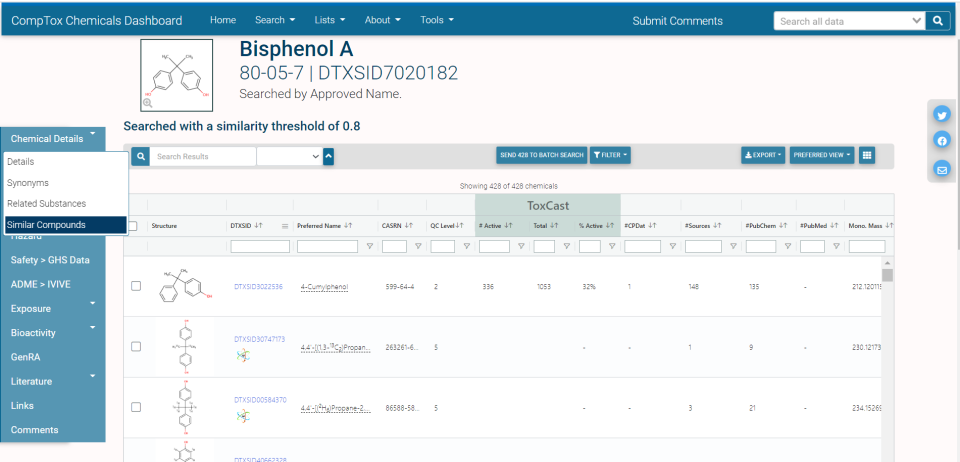The height and width of the screenshot is (462, 960).
Task: Click the # Active filter funnel icon
Action: click(x=521, y=247)
